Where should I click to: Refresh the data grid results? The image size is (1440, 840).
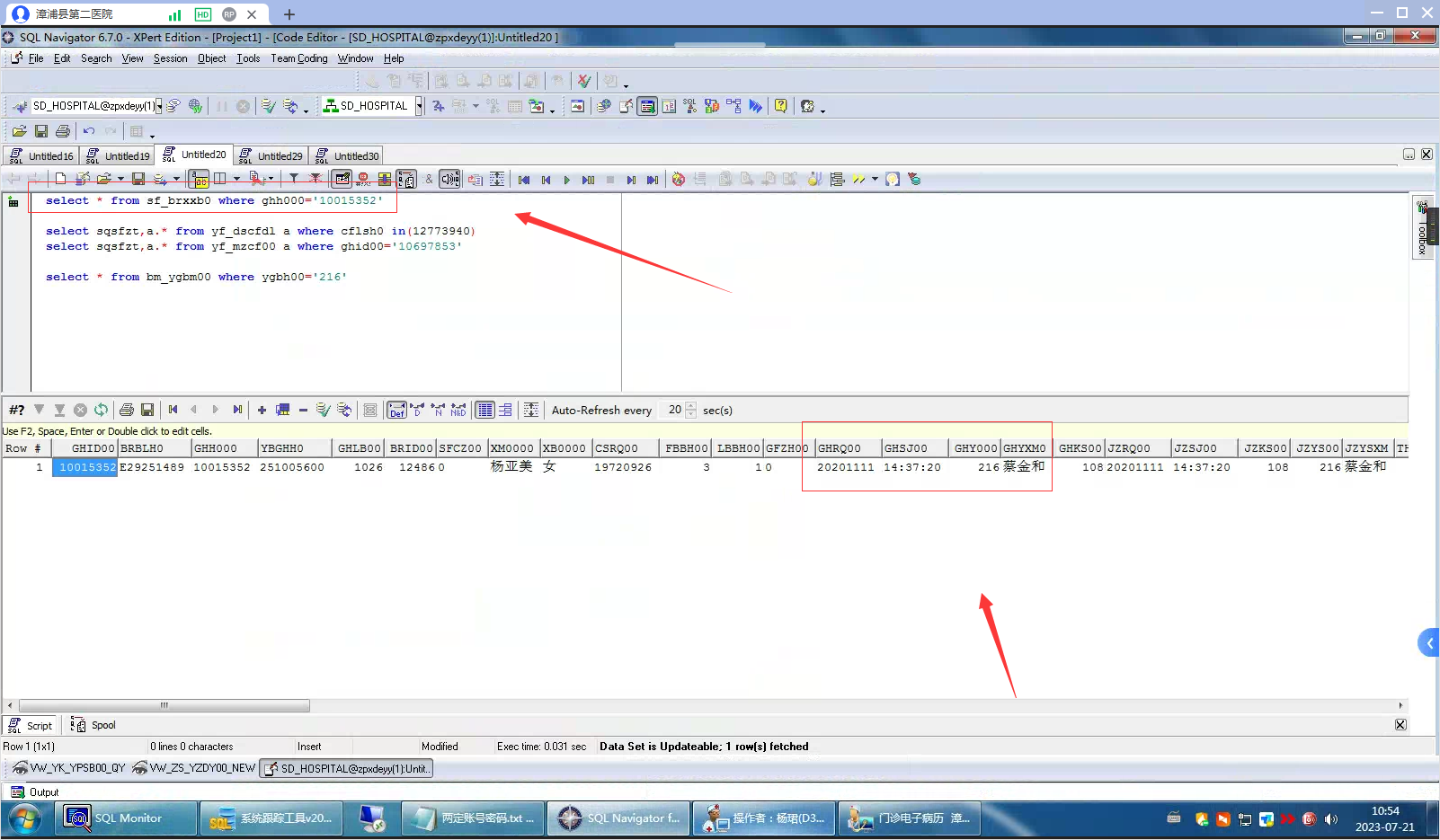click(102, 410)
